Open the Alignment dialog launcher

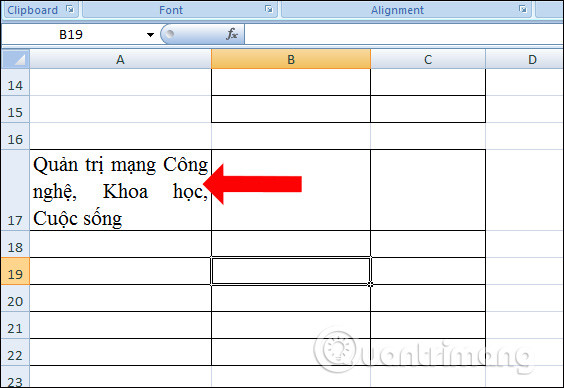point(523,9)
